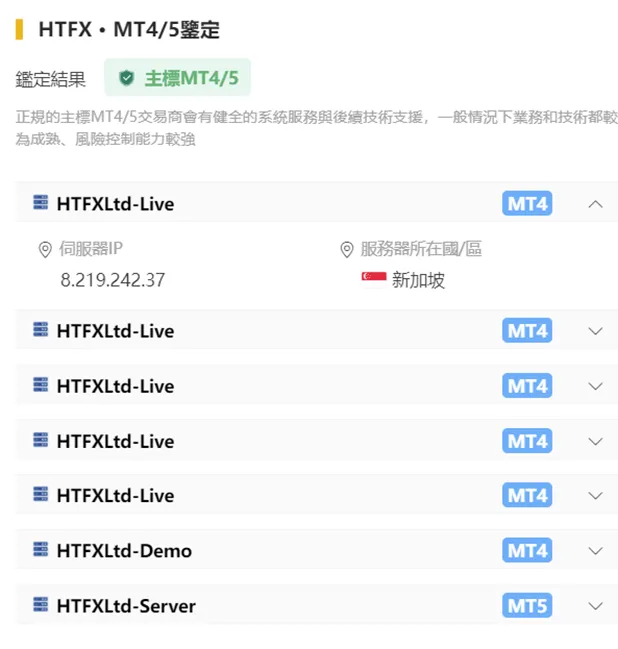
Task: Click the server icon of the HTFXLtd-Demo row
Action: tap(41, 549)
